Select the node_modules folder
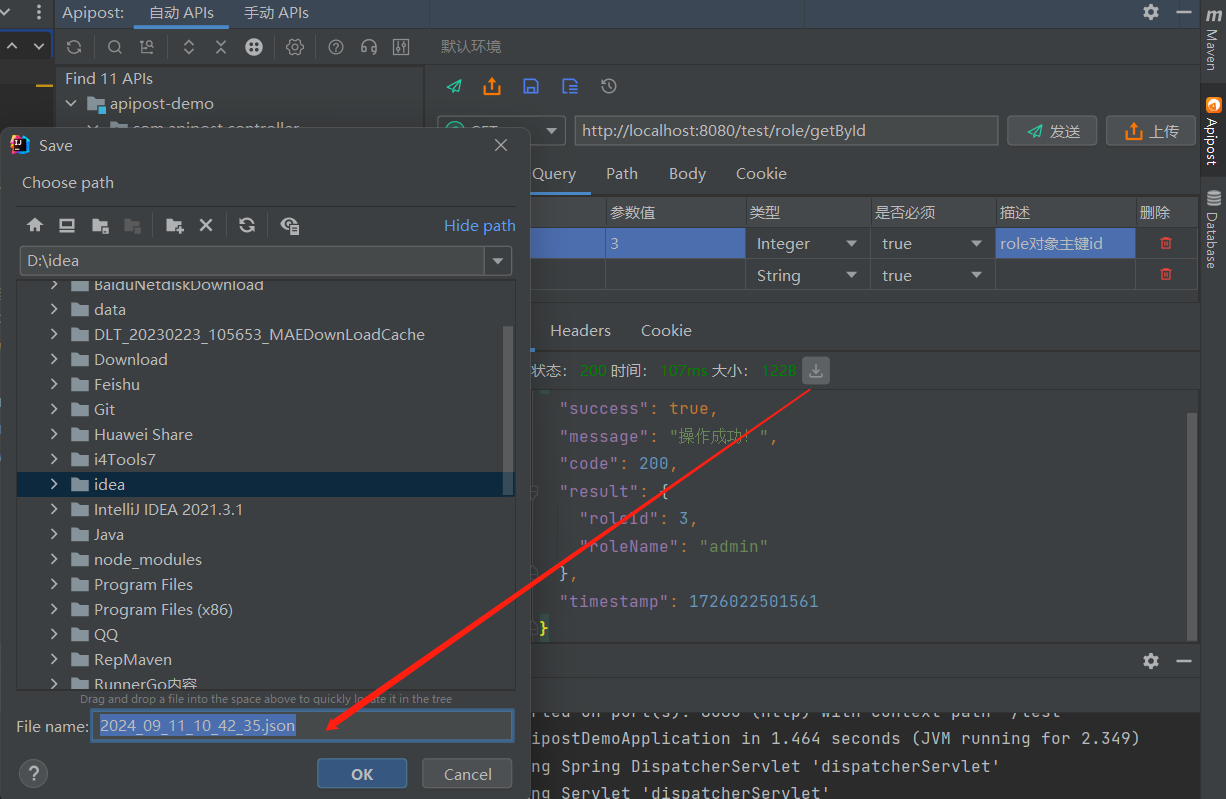This screenshot has width=1226, height=799. click(x=148, y=560)
